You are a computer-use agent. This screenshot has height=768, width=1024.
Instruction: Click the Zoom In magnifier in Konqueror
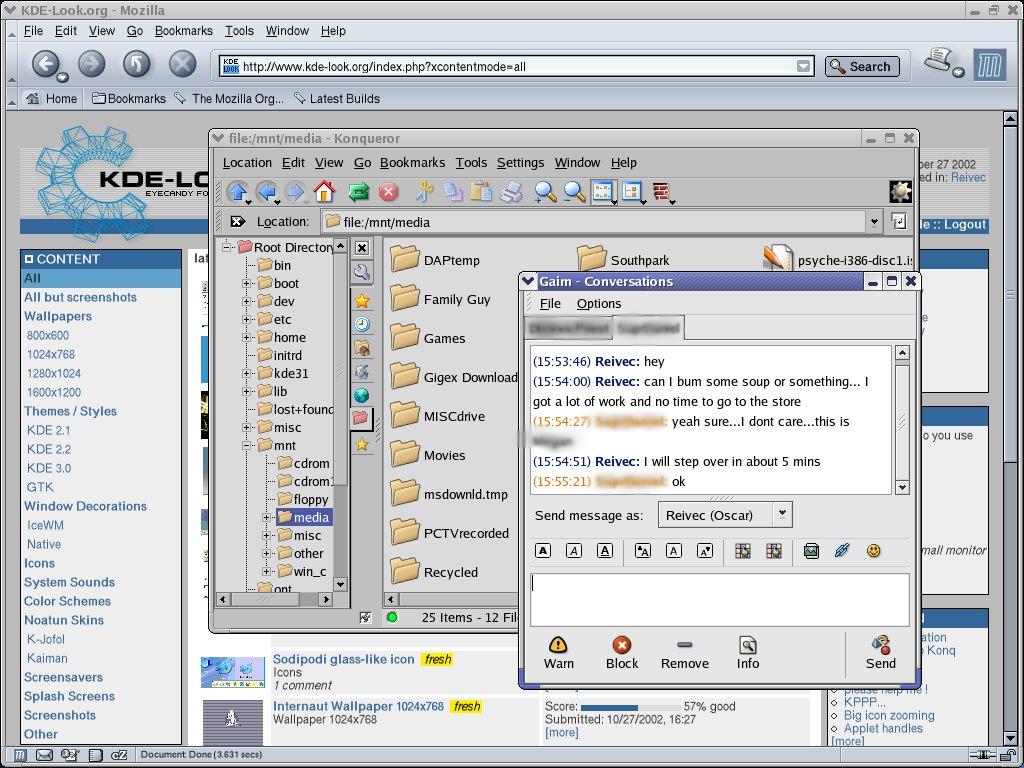[545, 192]
